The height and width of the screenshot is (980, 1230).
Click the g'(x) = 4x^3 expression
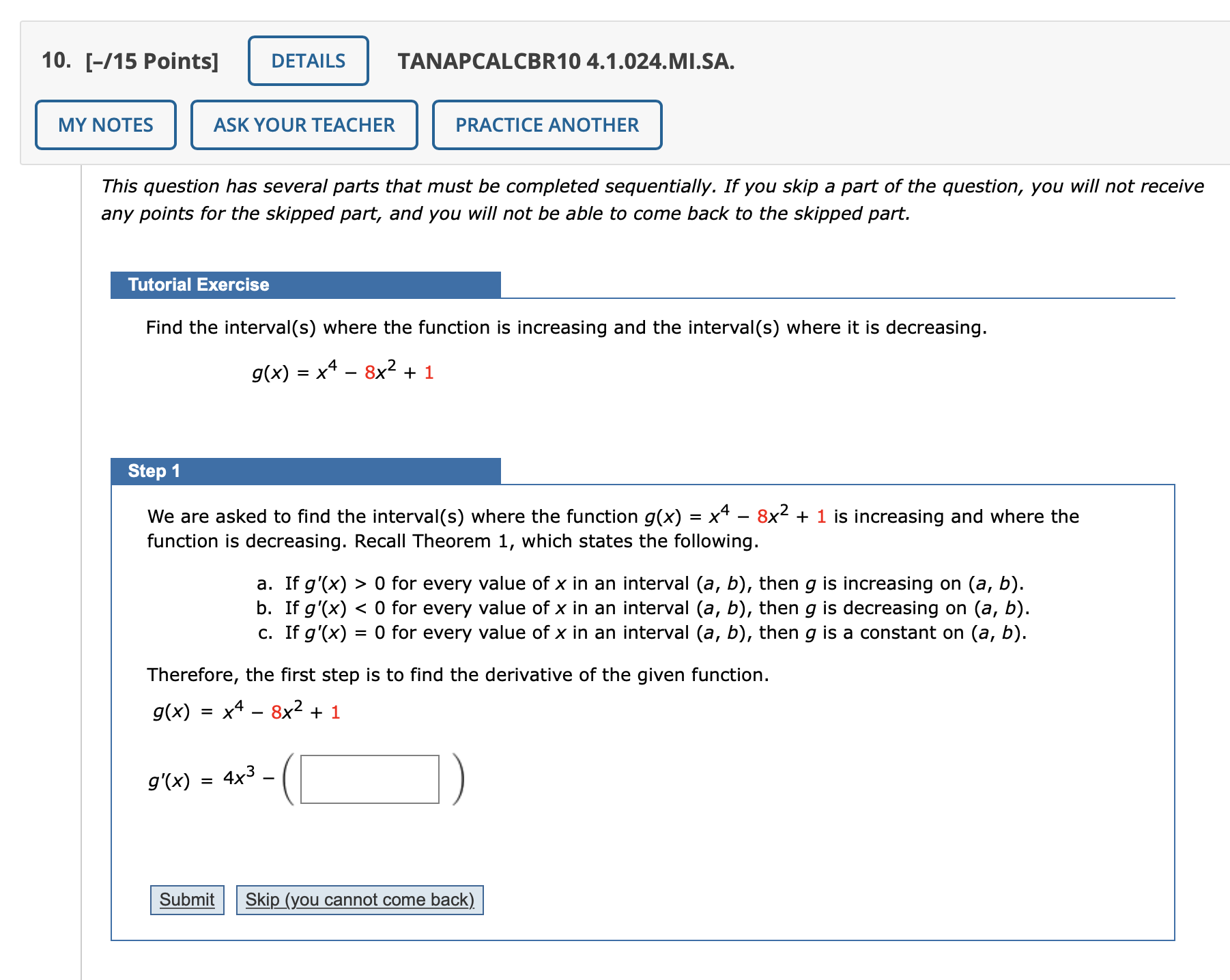click(x=205, y=780)
